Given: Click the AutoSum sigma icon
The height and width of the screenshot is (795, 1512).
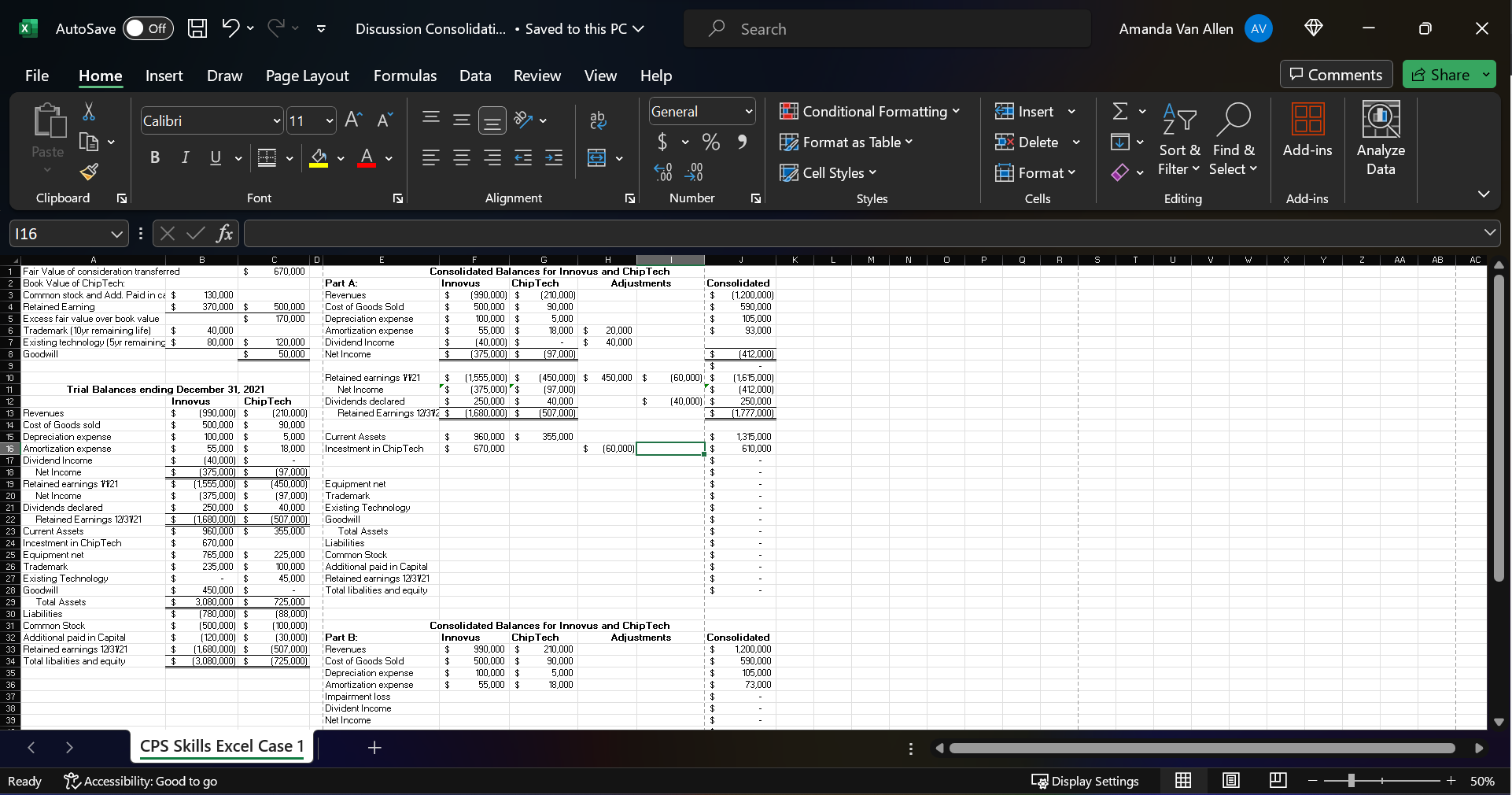Looking at the screenshot, I should point(1120,112).
